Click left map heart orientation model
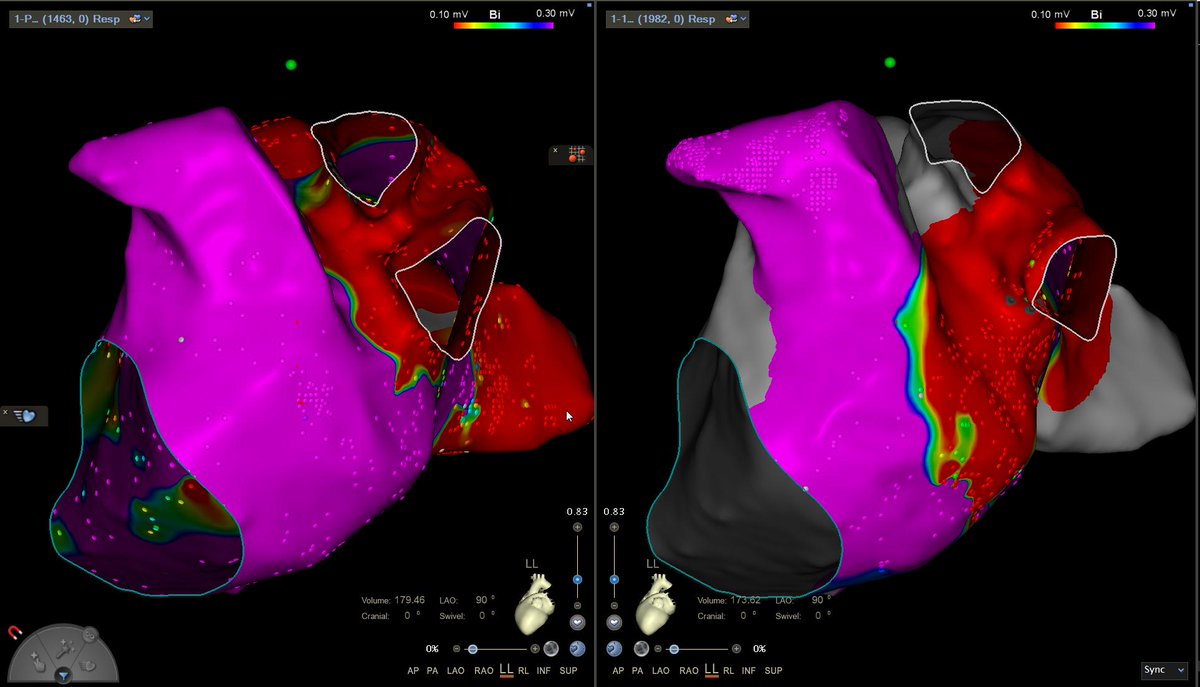The image size is (1200, 687). click(534, 604)
